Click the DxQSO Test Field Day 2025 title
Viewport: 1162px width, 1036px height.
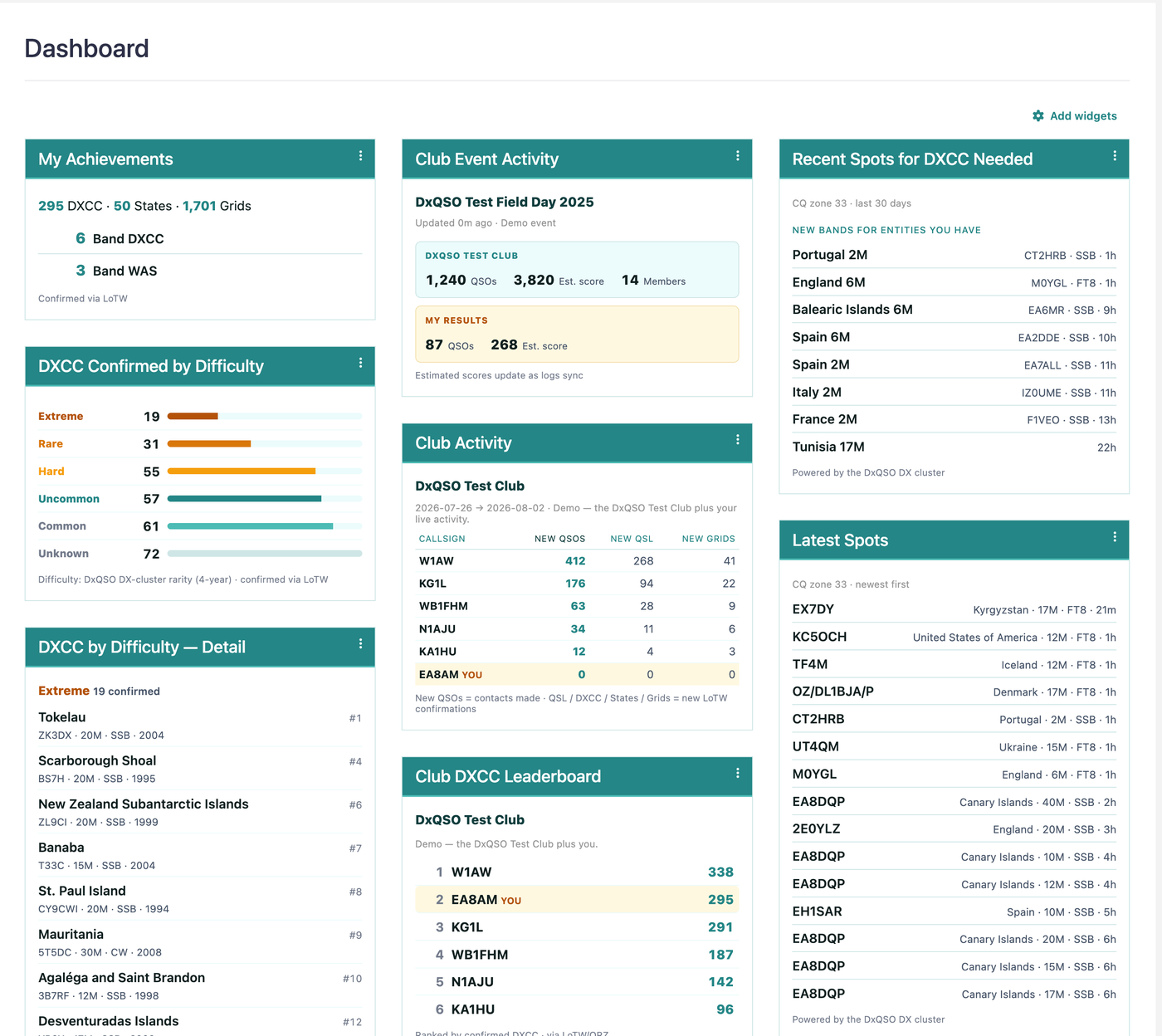click(x=505, y=202)
